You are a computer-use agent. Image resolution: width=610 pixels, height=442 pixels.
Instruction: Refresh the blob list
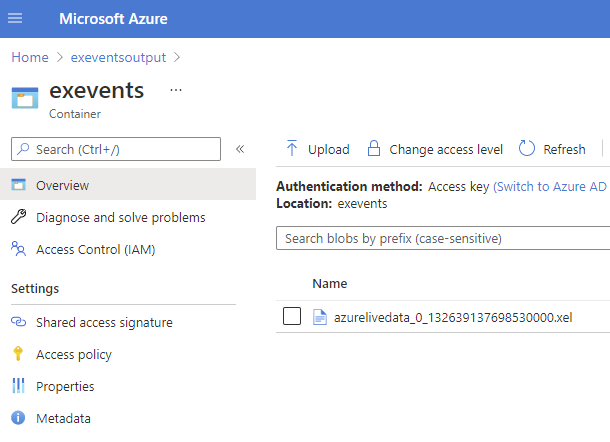click(x=552, y=149)
